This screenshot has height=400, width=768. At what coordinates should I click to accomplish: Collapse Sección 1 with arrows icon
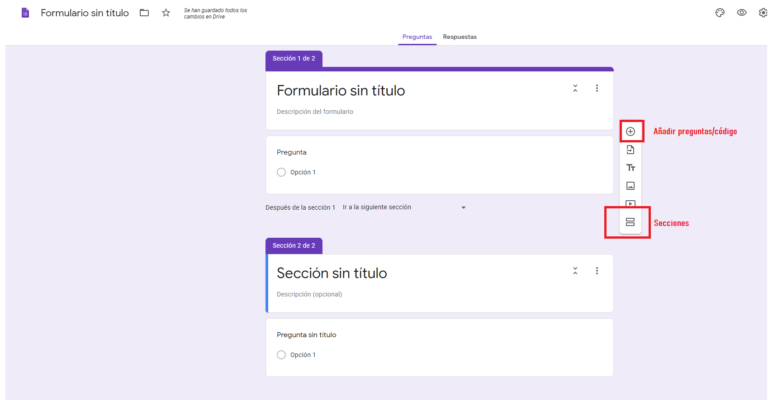pyautogui.click(x=575, y=88)
